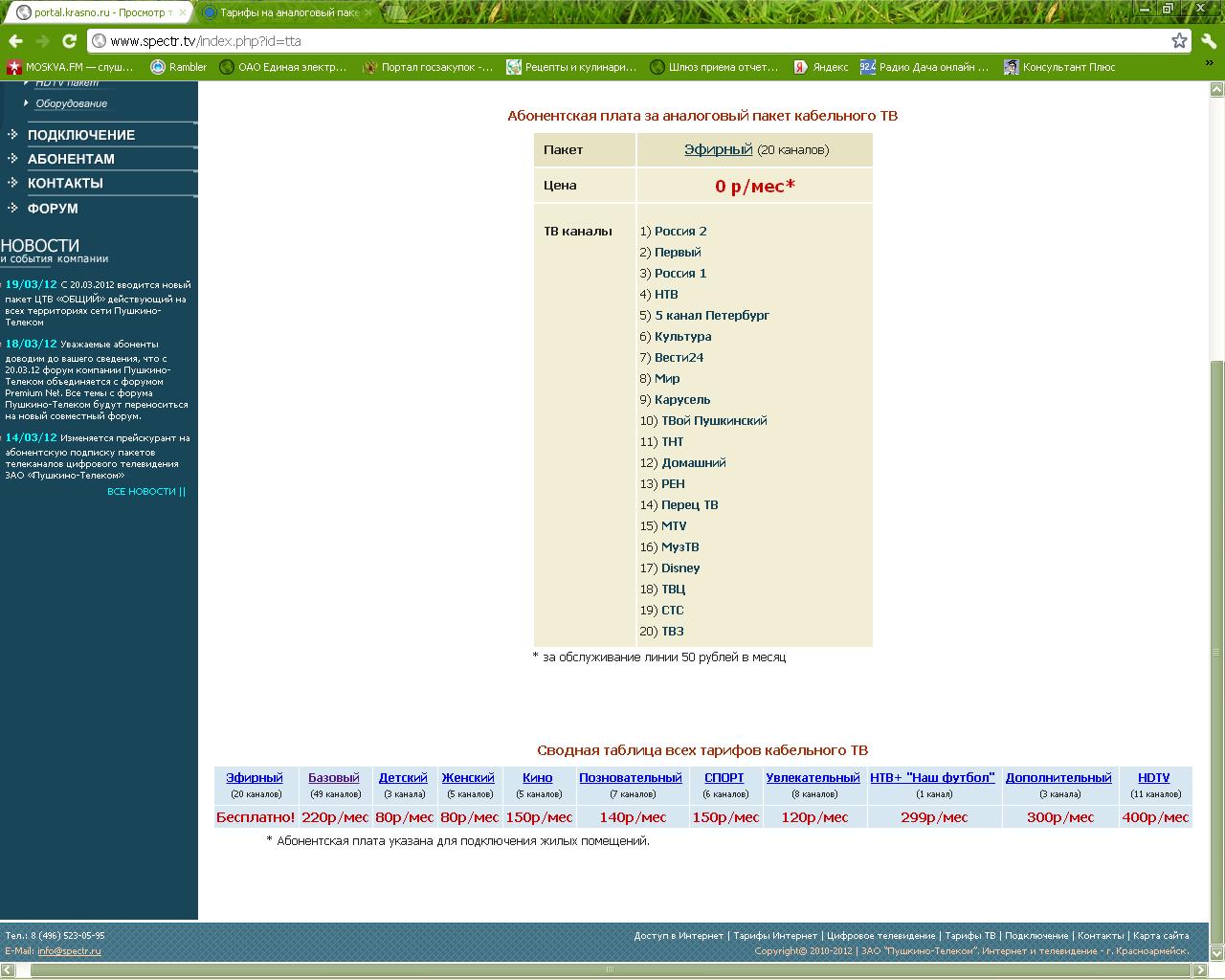Viewport: 1225px width, 980px height.
Task: Open the 19/03/12 news item
Action: pyautogui.click(x=98, y=303)
